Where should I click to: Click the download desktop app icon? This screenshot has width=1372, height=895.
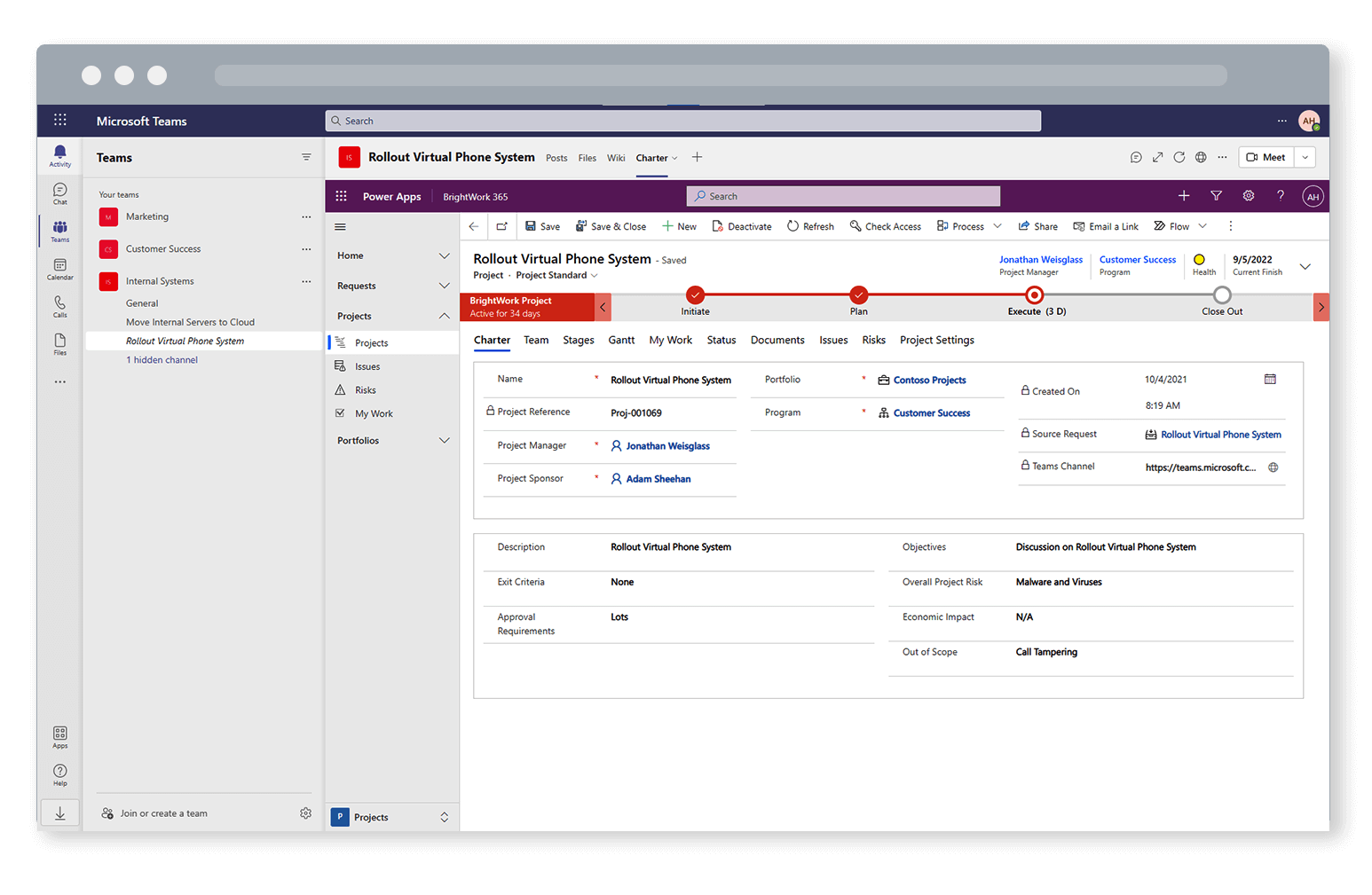point(59,813)
